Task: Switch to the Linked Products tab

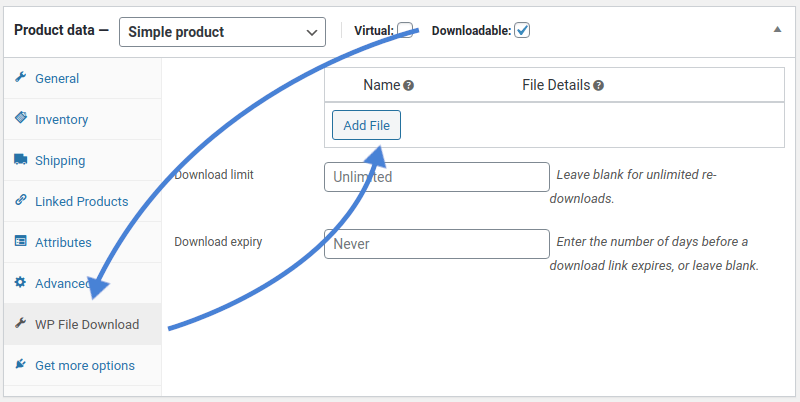Action: [81, 201]
